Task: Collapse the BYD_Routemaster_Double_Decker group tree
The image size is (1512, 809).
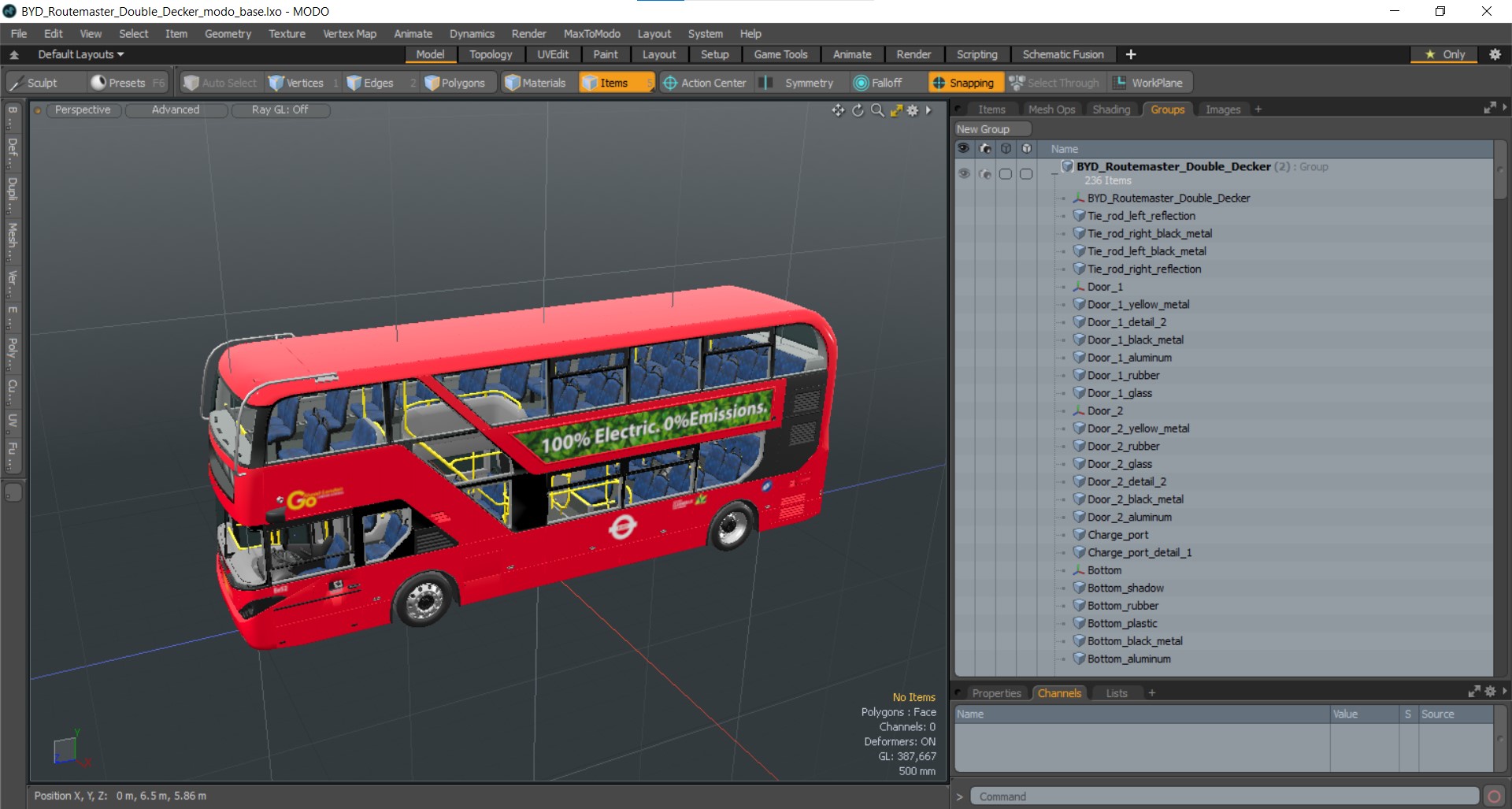Action: tap(1055, 174)
